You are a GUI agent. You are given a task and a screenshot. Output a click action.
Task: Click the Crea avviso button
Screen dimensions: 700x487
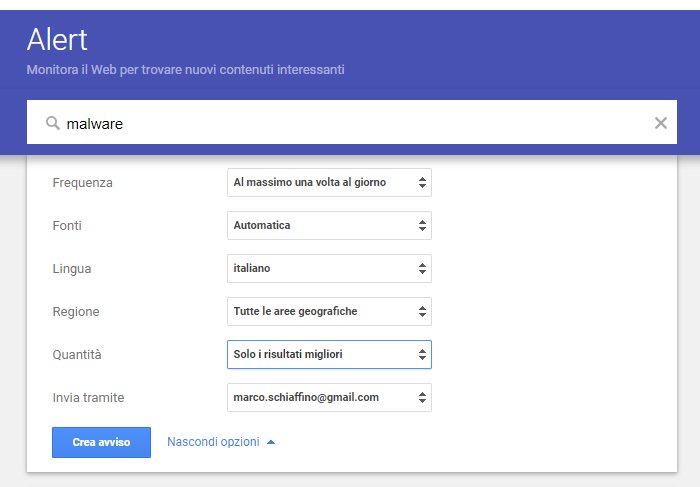[101, 442]
